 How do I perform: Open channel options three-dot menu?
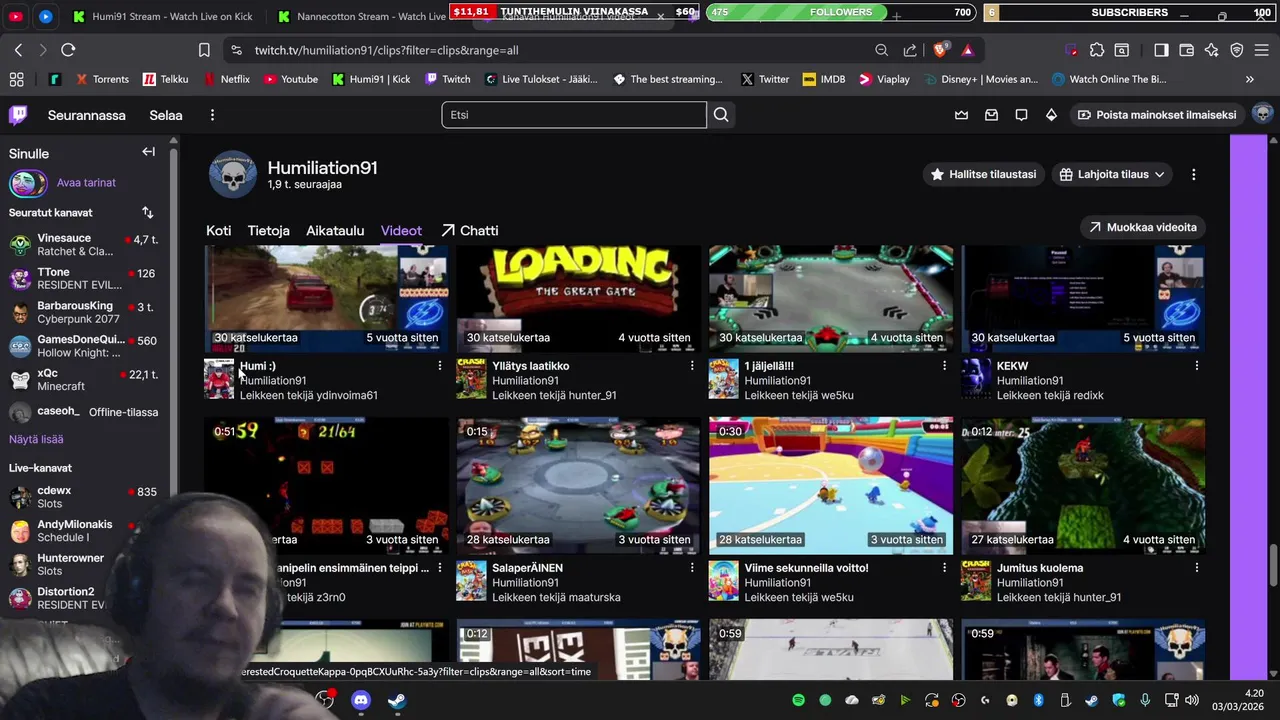click(x=1193, y=174)
